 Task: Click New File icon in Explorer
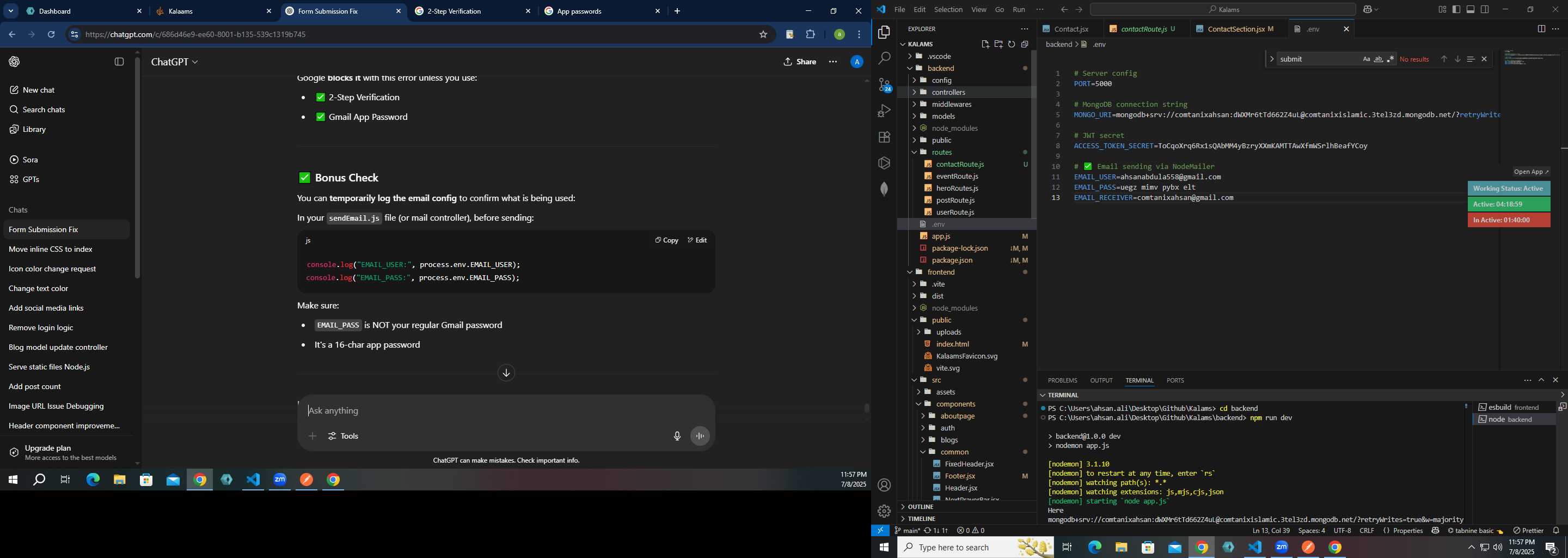point(985,44)
